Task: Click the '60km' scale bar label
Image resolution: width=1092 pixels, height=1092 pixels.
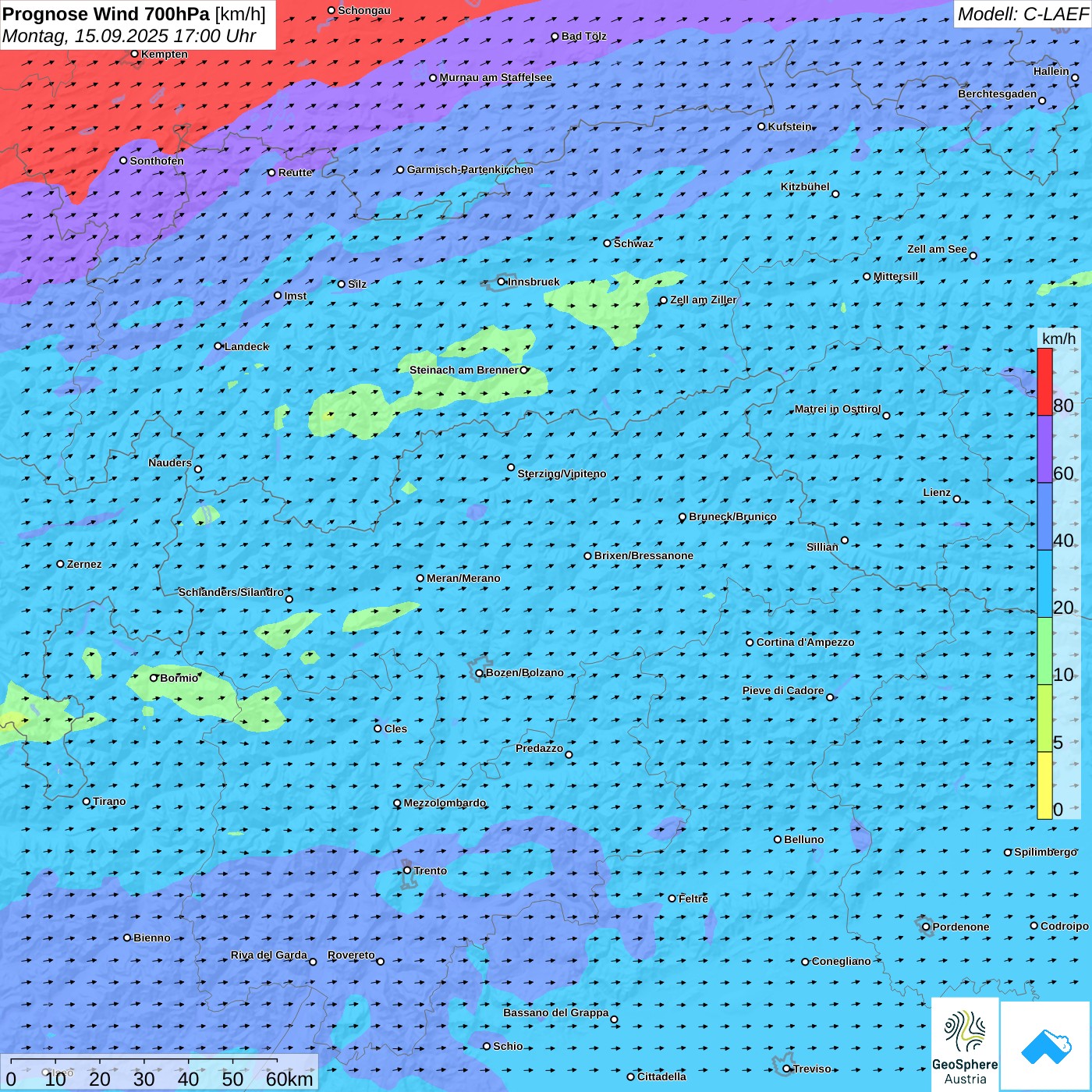Action: tap(289, 1079)
